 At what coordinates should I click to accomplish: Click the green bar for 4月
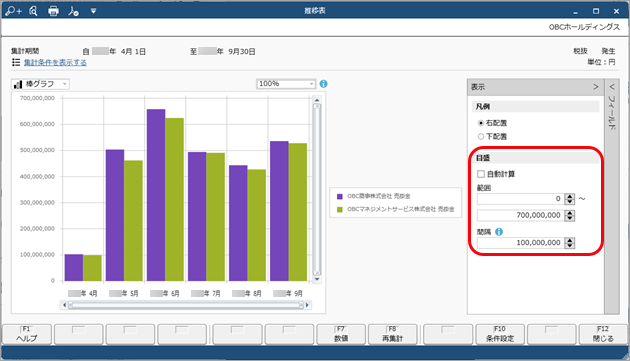[x=92, y=268]
